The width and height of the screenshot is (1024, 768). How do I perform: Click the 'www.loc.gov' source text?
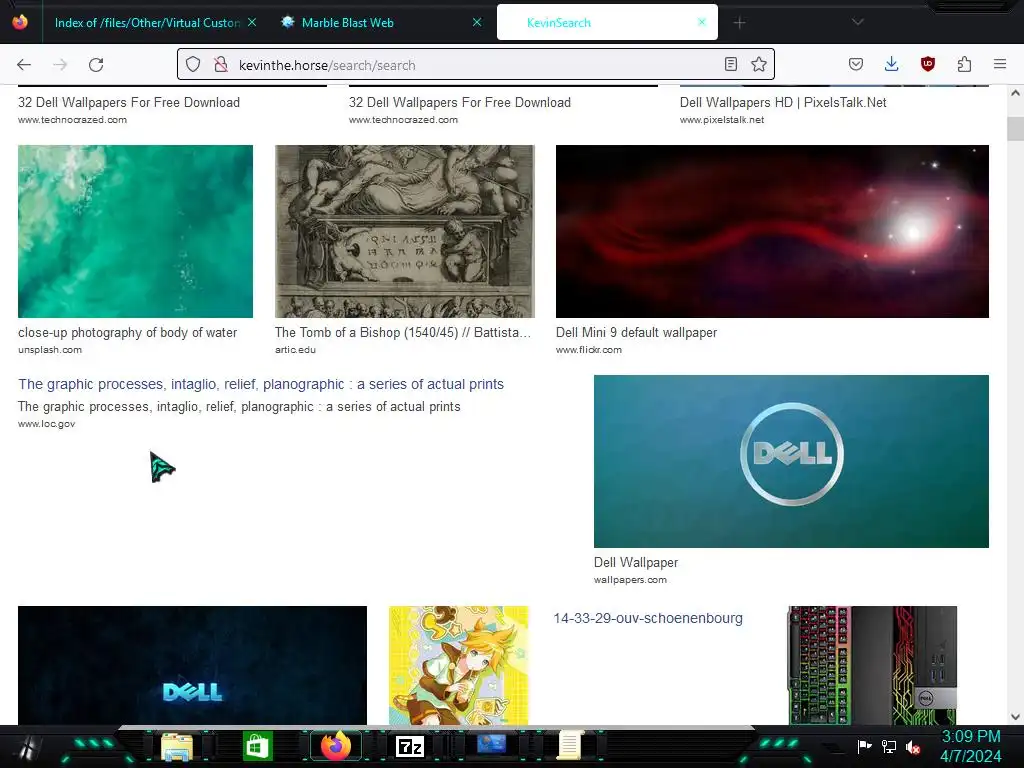point(46,424)
